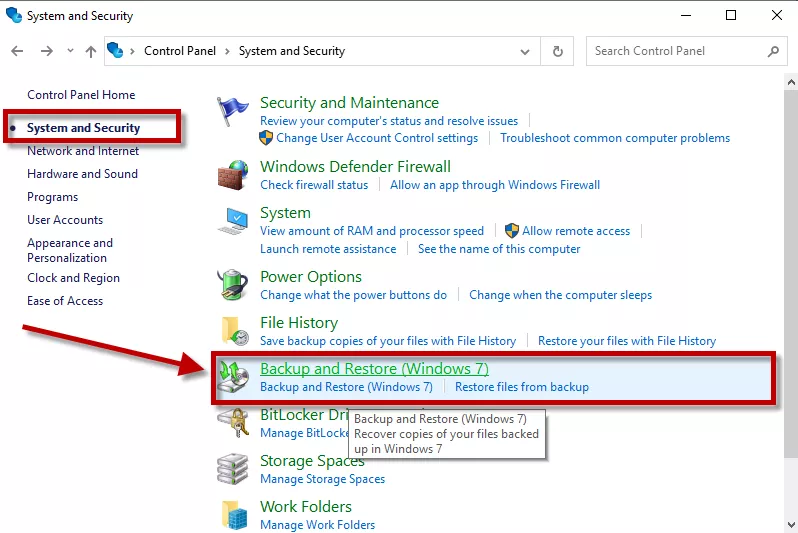The height and width of the screenshot is (533, 798).
Task: Open Network and Internet category
Action: coord(83,151)
